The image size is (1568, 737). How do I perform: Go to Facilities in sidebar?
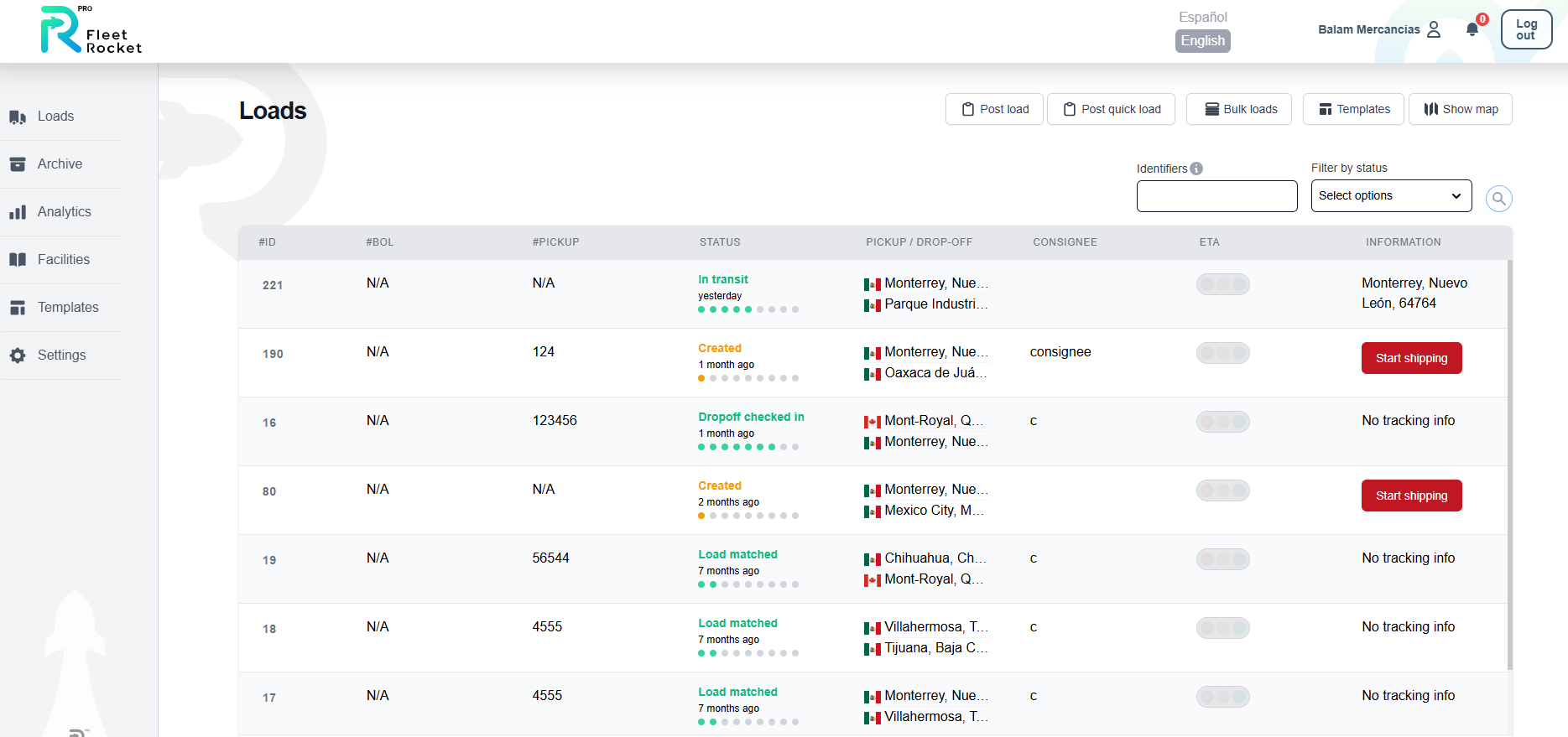63,260
